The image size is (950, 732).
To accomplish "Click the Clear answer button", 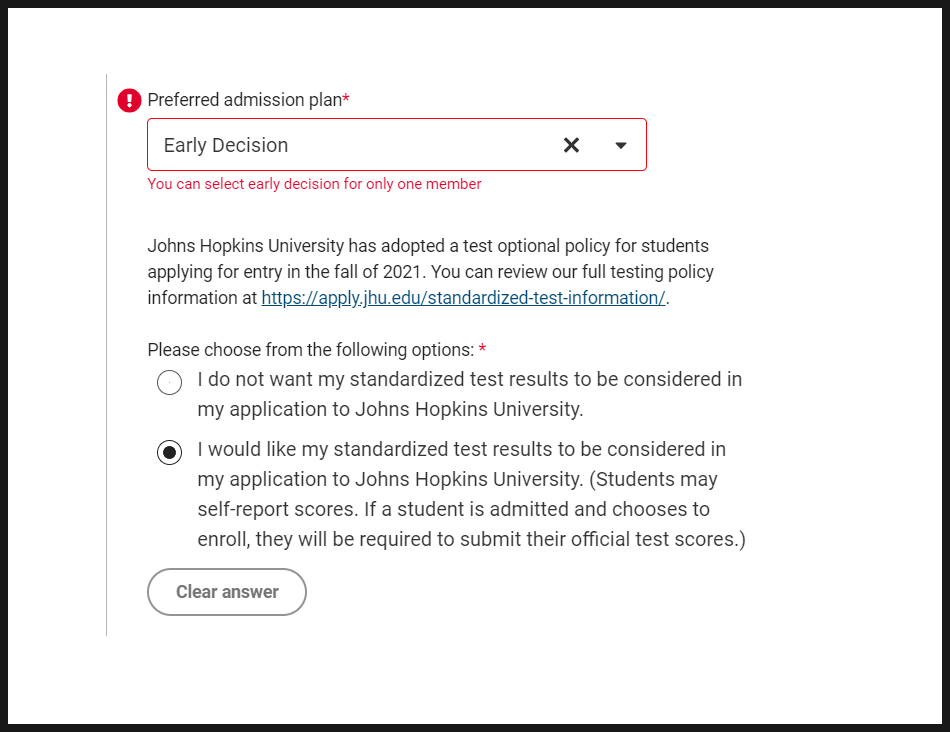I will click(227, 591).
